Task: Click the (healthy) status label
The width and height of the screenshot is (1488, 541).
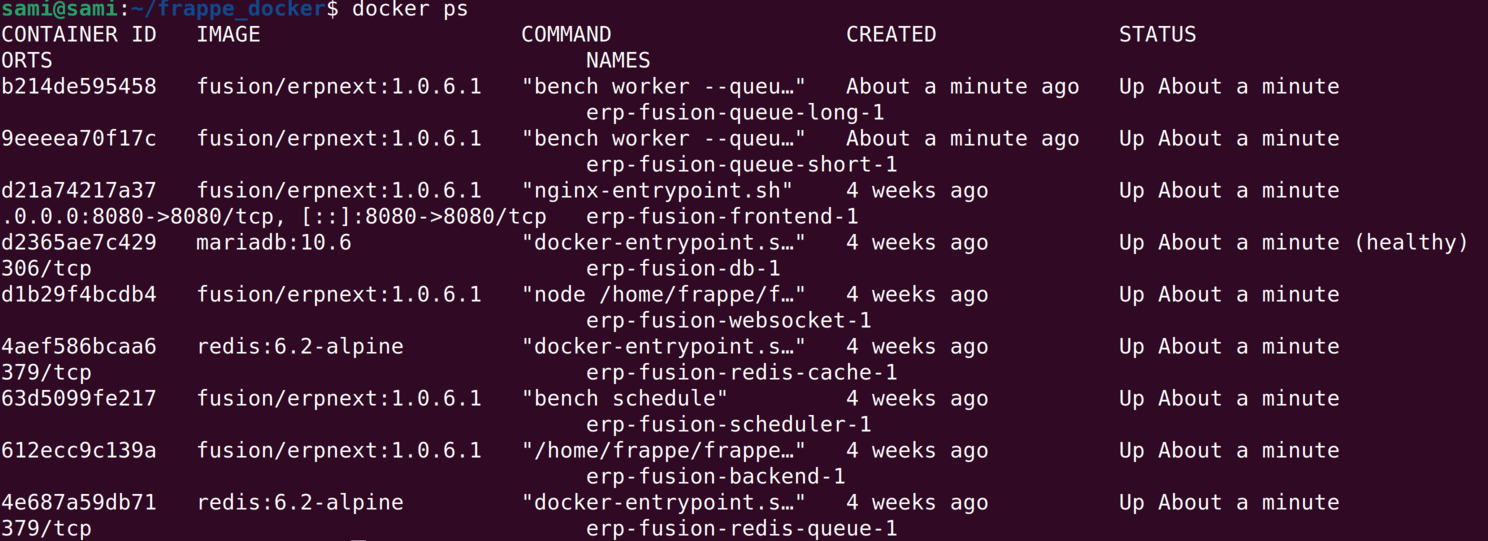Action: pos(1411,243)
